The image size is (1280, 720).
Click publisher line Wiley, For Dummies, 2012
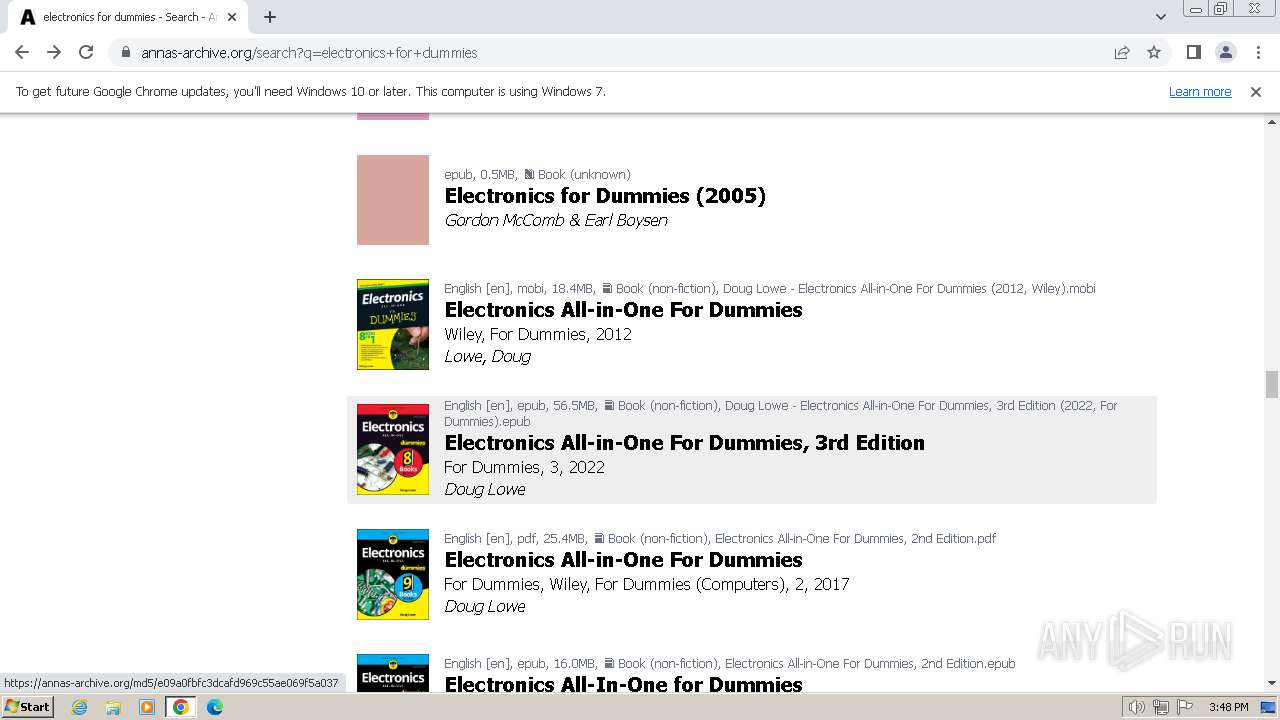538,334
